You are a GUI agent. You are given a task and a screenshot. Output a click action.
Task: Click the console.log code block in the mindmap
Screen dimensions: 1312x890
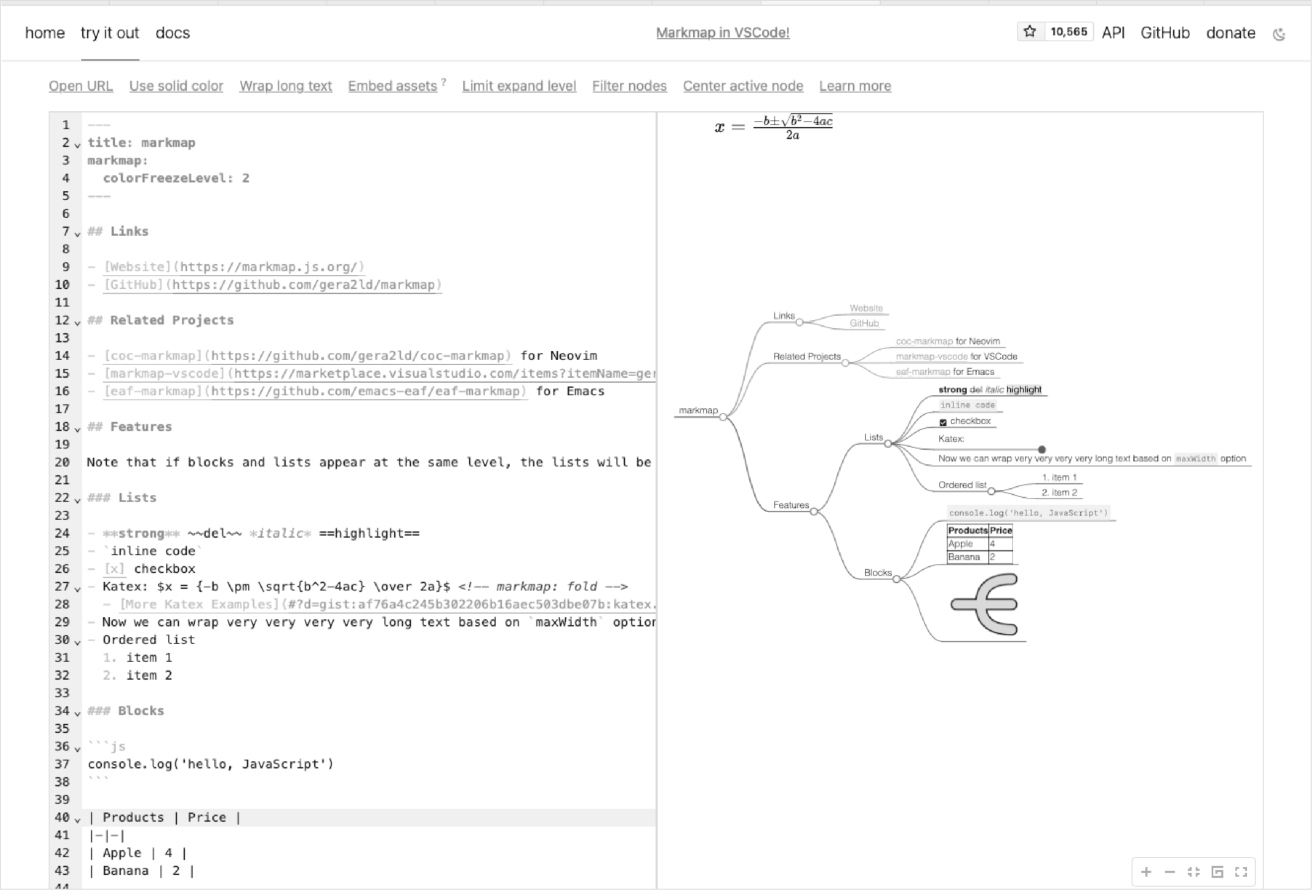[x=1028, y=513]
